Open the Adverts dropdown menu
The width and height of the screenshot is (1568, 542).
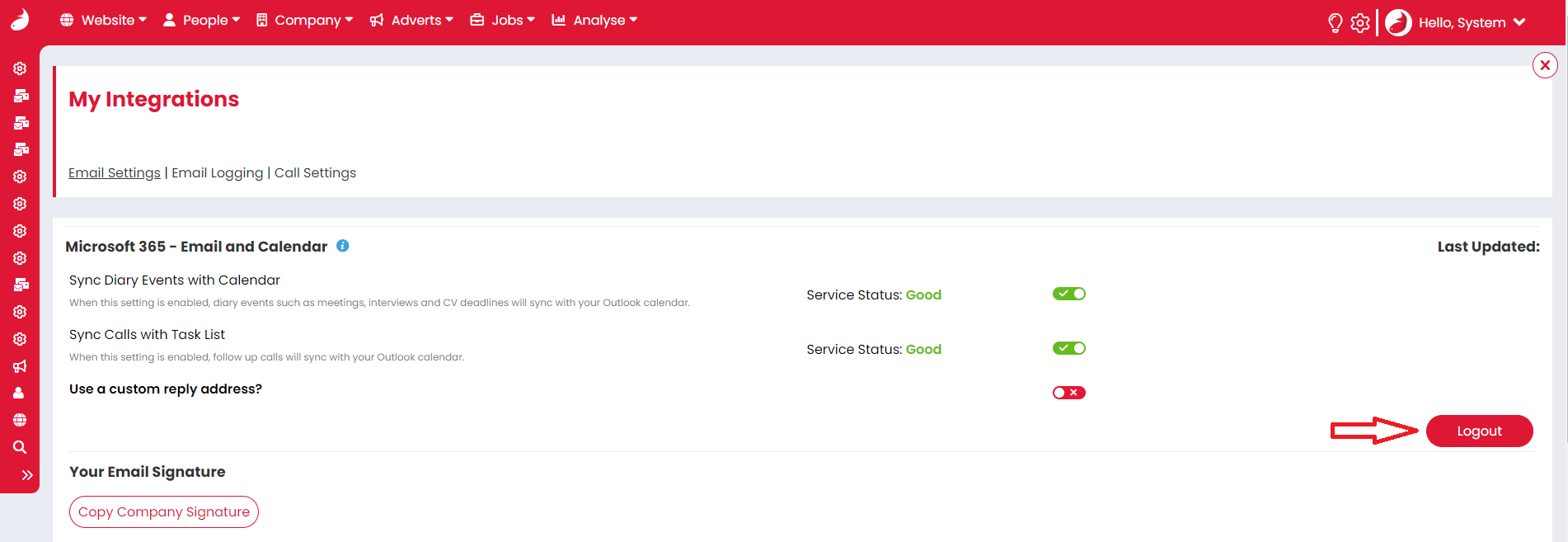pyautogui.click(x=411, y=20)
